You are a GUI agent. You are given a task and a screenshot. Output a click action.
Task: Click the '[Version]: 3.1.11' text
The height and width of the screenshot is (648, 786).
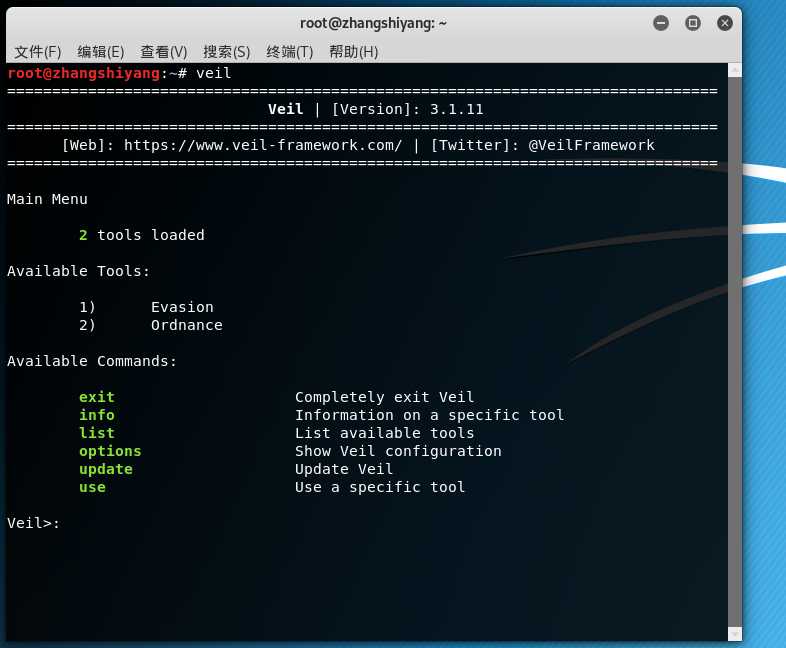[408, 109]
